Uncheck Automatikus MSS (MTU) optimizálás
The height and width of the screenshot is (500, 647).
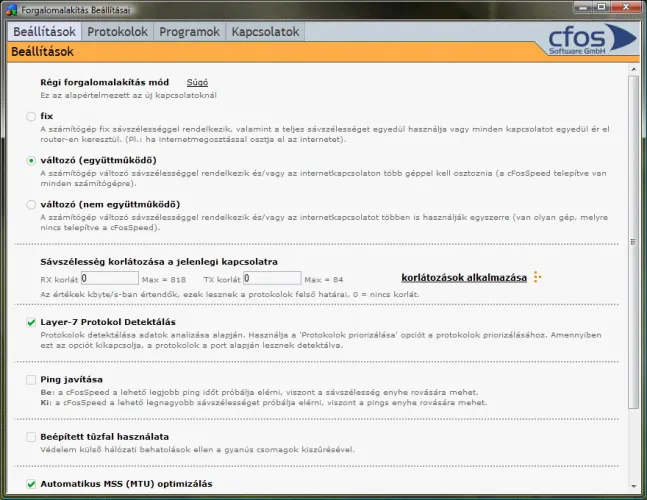click(31, 484)
